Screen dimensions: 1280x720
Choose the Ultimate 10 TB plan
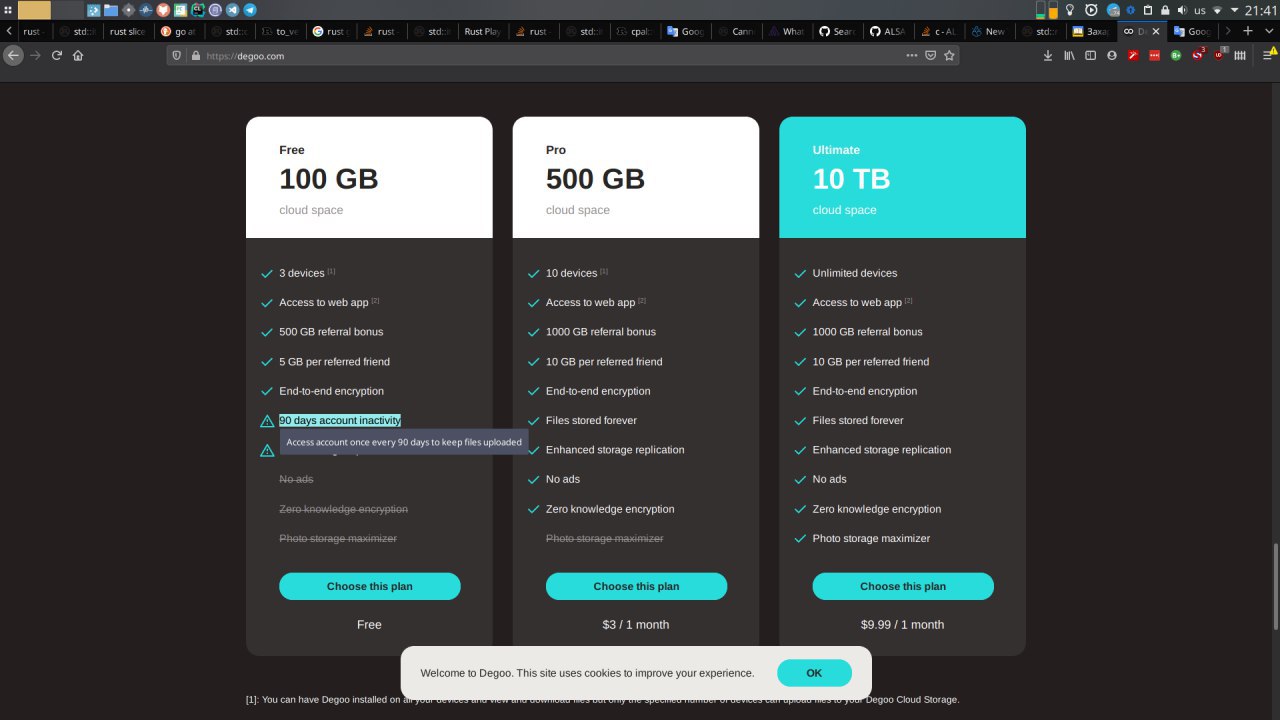click(903, 586)
